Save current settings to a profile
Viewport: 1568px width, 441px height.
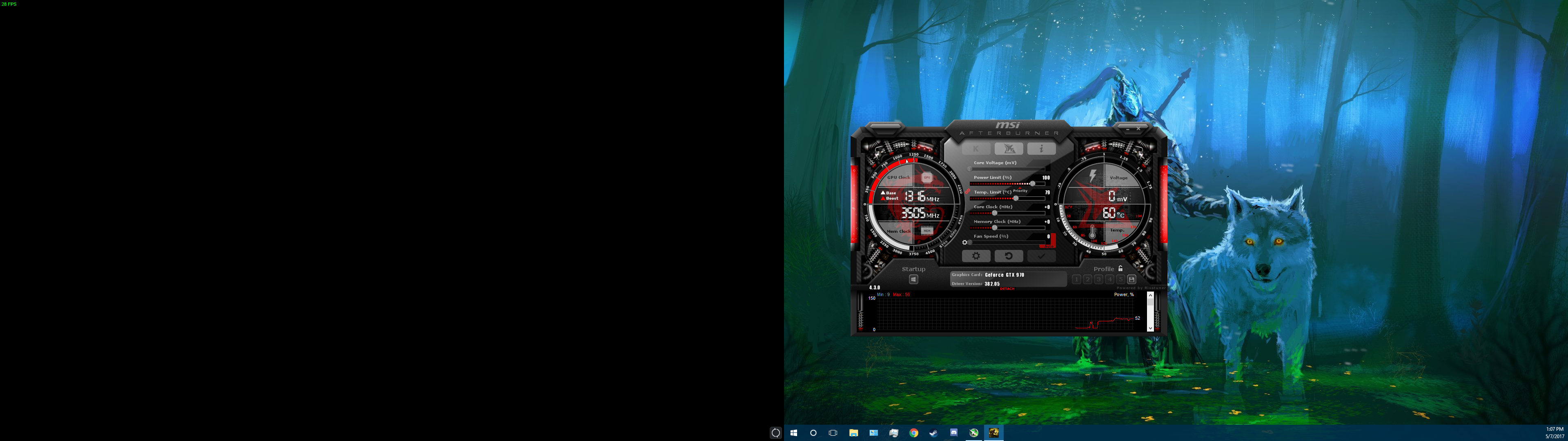click(x=1131, y=280)
